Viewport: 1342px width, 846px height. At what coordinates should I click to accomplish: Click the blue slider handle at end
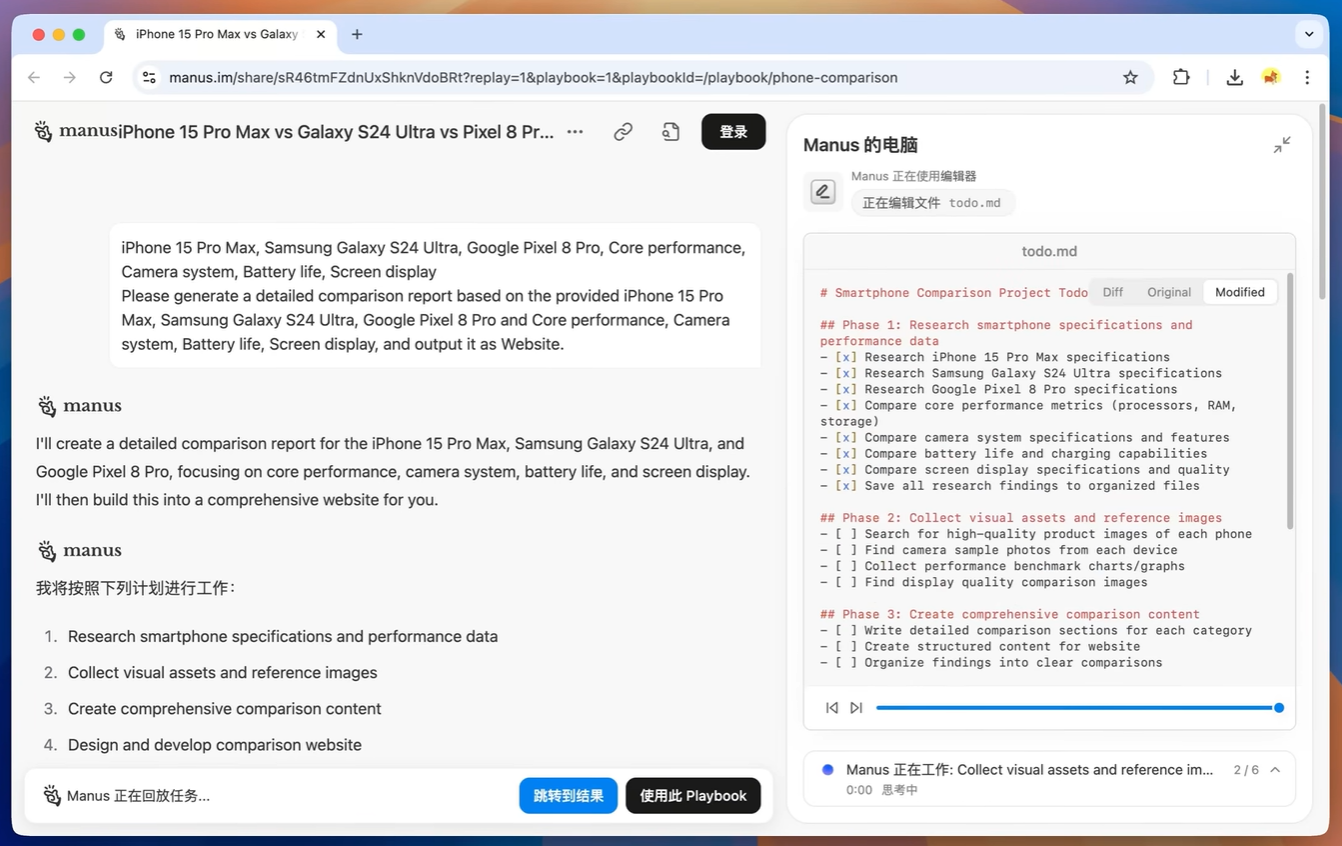[1278, 707]
